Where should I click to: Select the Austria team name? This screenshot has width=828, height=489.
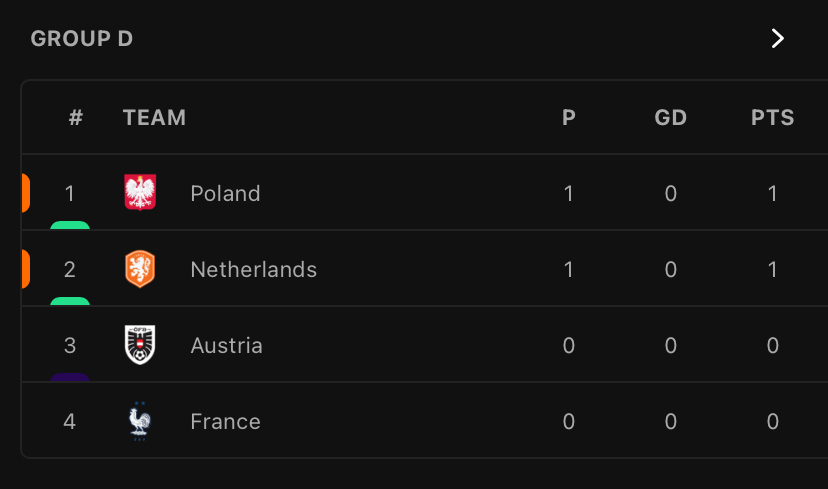(x=226, y=345)
